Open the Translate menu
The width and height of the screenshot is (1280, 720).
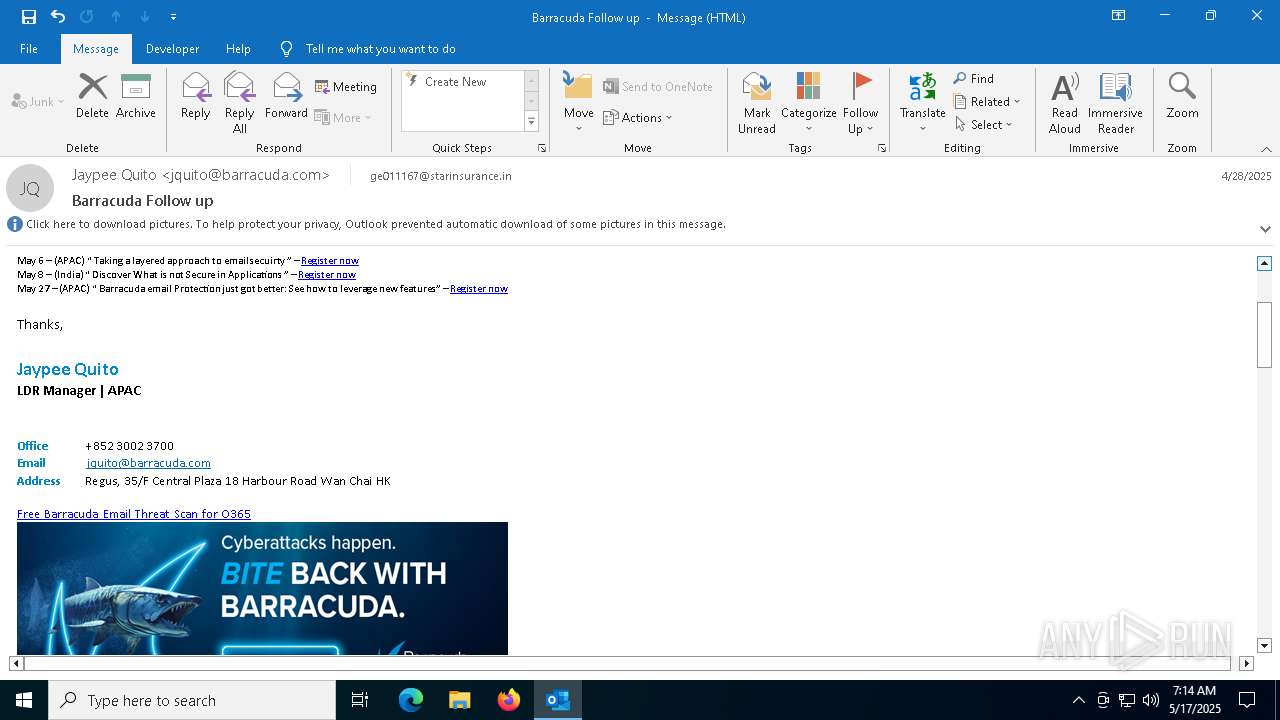[x=922, y=102]
